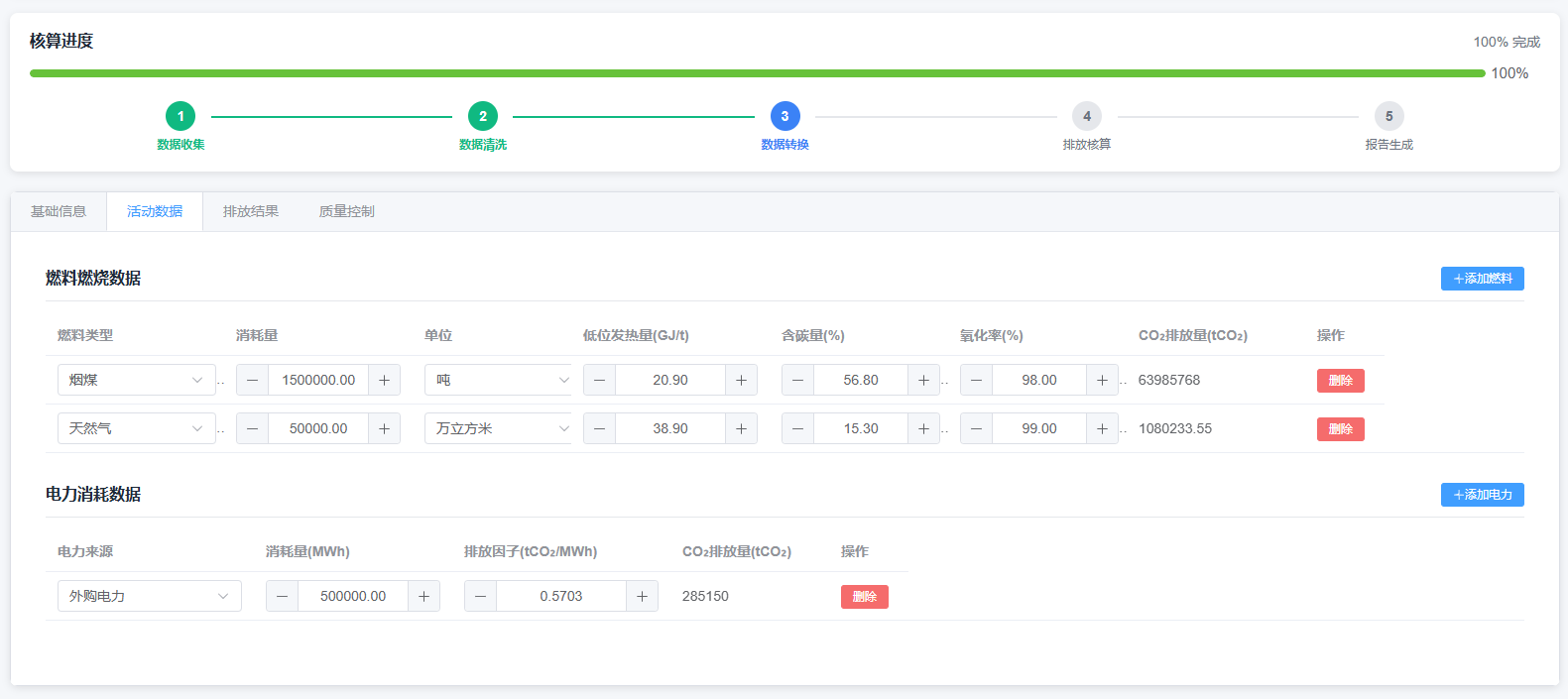The image size is (1568, 699).
Task: Click the 100% 完成 label
Action: point(1507,42)
